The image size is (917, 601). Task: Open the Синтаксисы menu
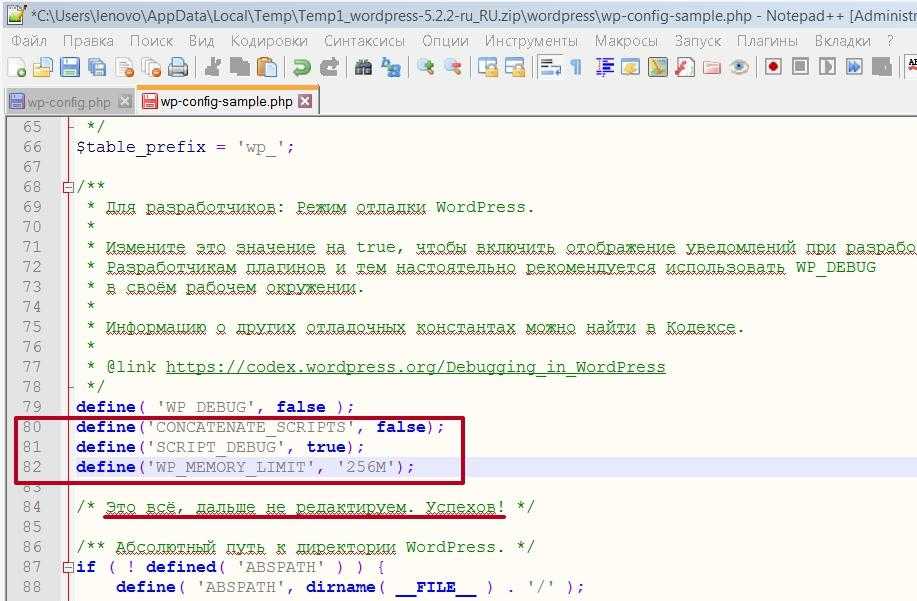364,41
